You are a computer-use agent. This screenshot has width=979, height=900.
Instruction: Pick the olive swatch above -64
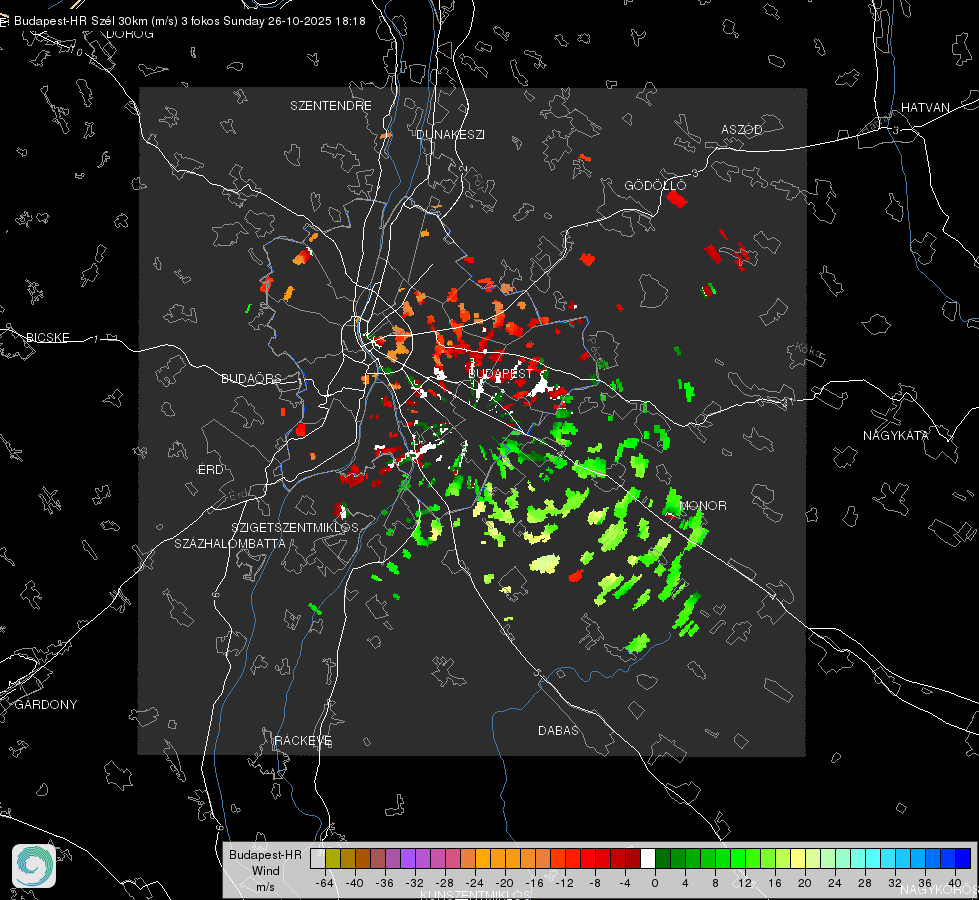click(x=333, y=858)
